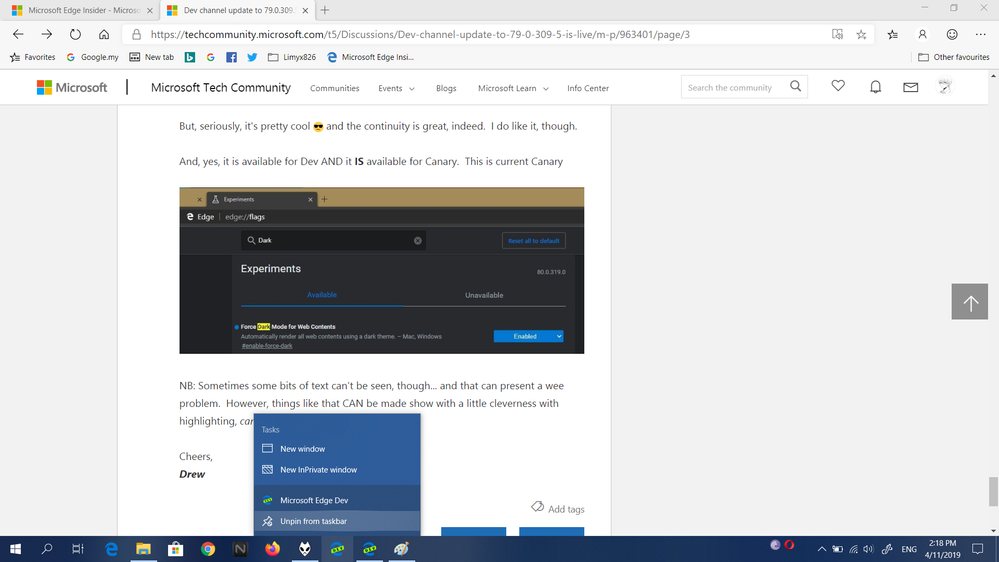This screenshot has width=999, height=562.
Task: Open the Favorites bookmark folder
Action: [32, 57]
